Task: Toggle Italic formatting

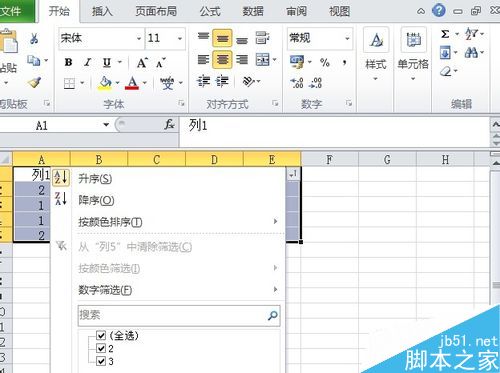Action: pos(88,62)
